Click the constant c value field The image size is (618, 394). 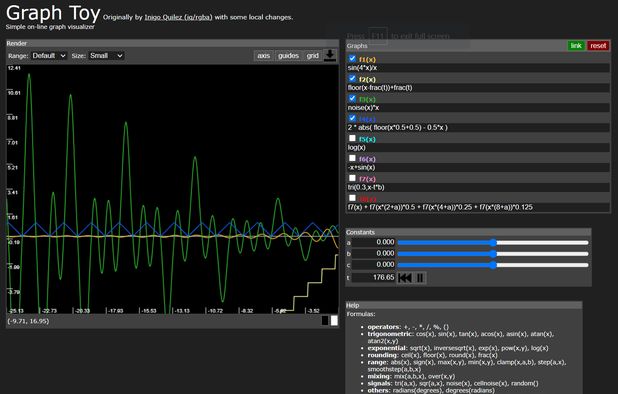tap(374, 264)
